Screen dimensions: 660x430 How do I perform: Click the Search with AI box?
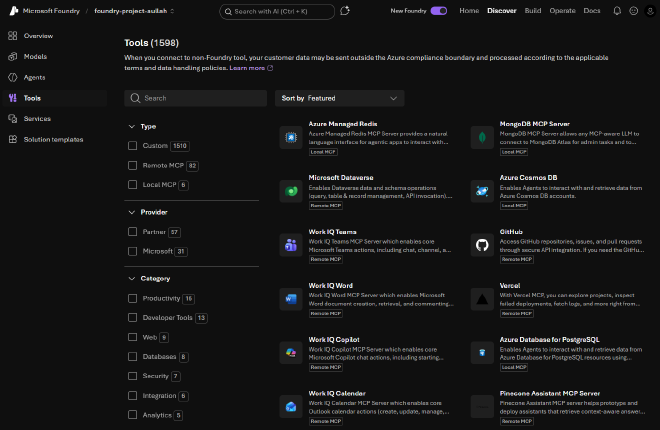click(277, 11)
